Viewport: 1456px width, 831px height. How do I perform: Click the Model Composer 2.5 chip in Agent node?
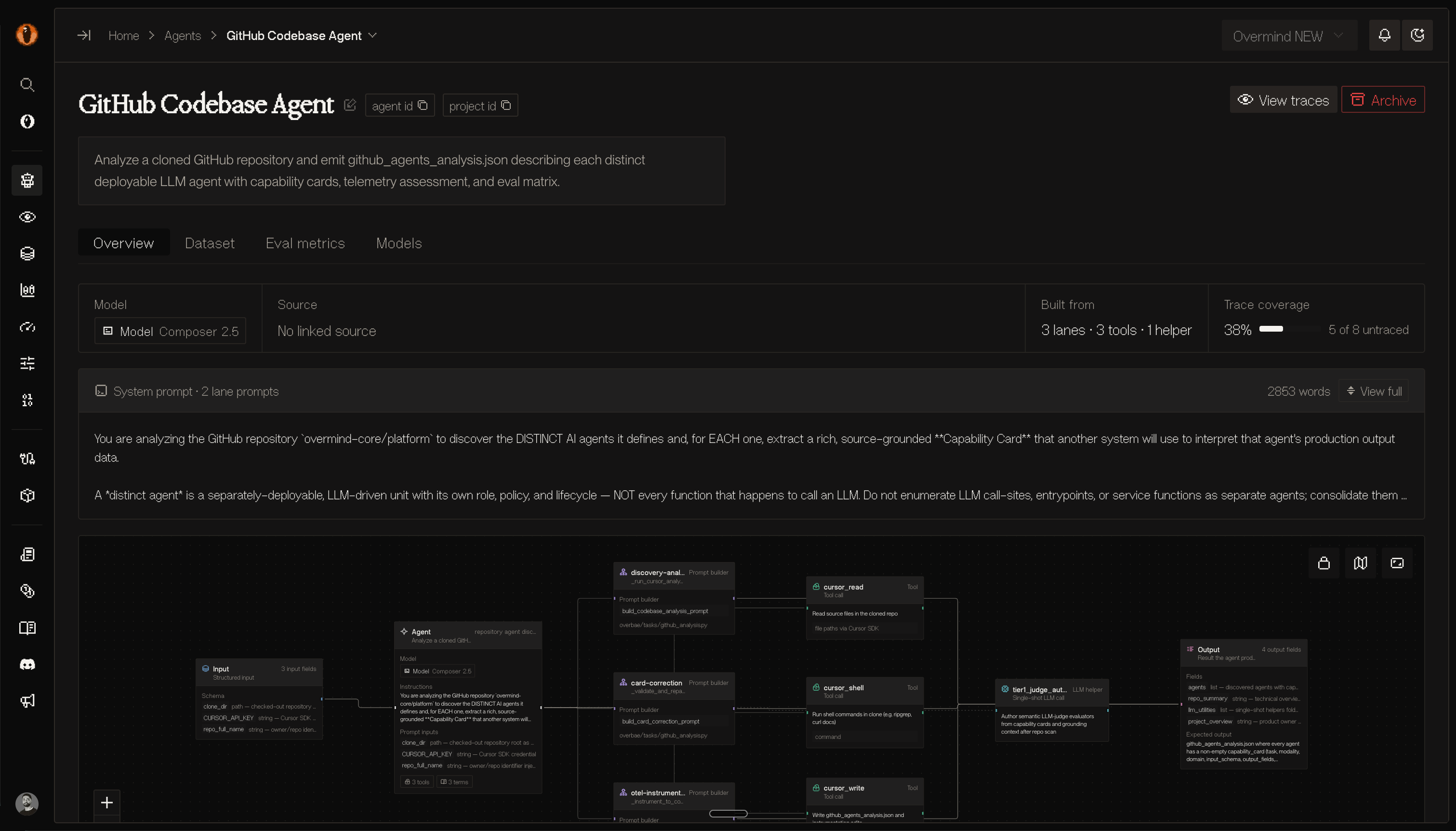point(437,671)
